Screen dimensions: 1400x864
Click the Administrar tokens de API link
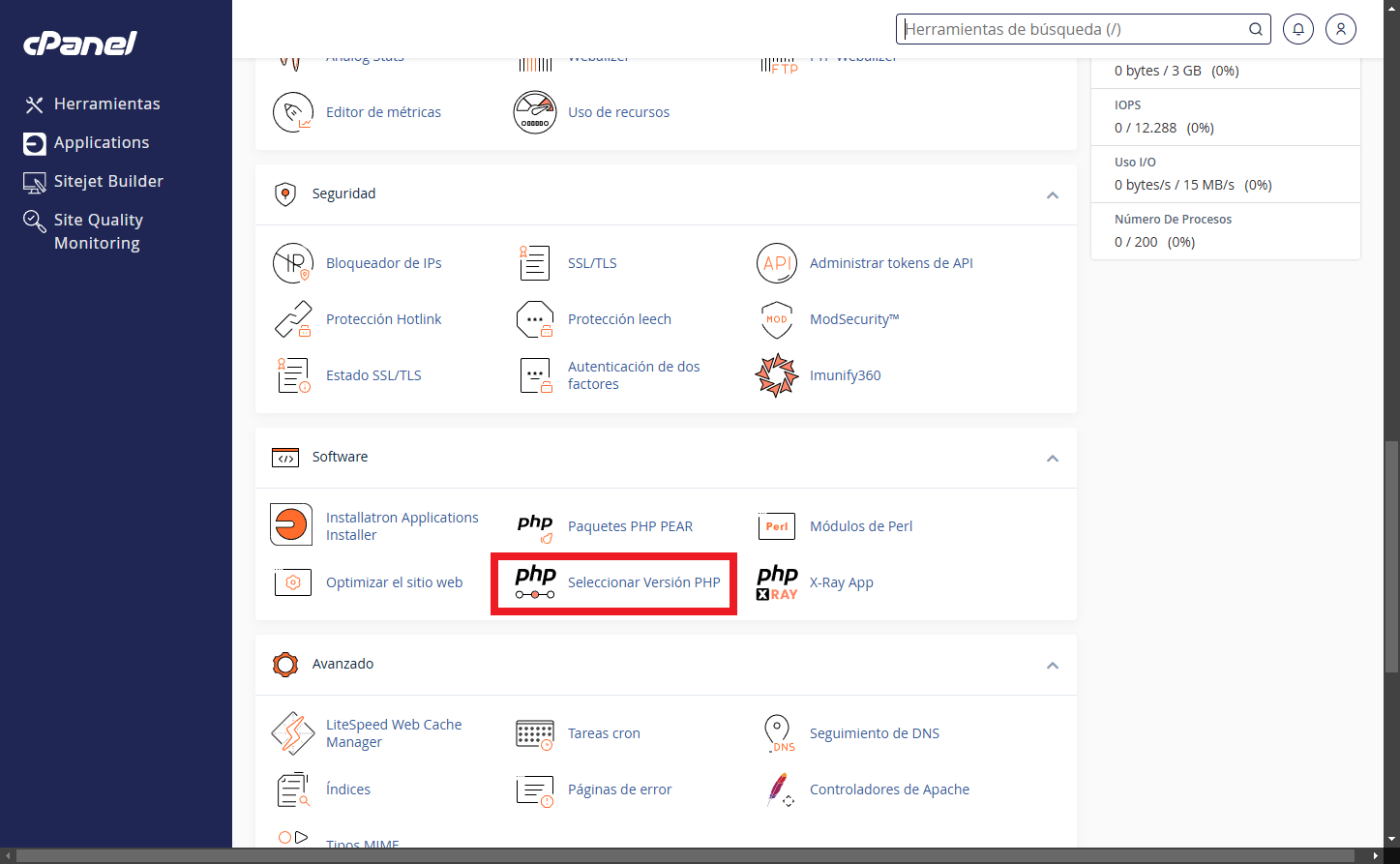click(890, 263)
